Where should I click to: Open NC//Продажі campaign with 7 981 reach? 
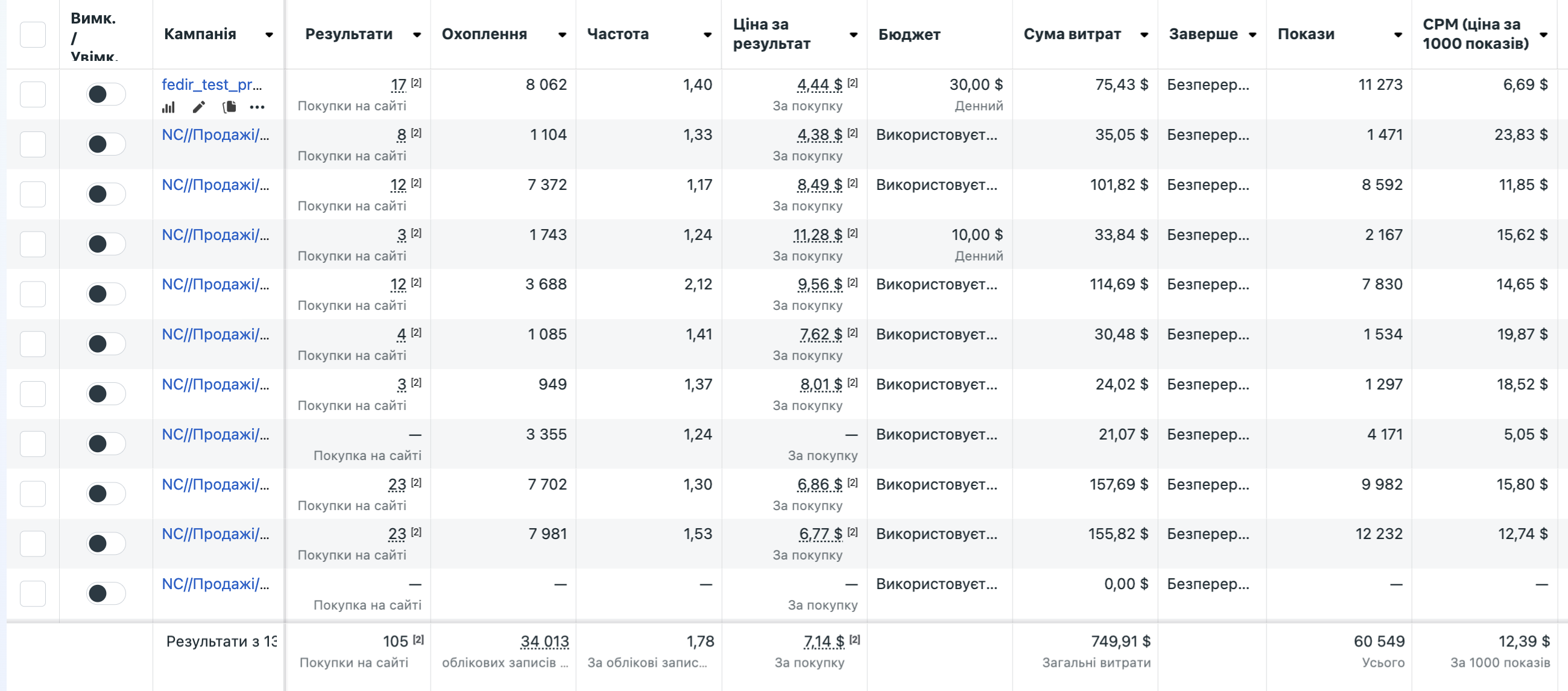(x=215, y=535)
